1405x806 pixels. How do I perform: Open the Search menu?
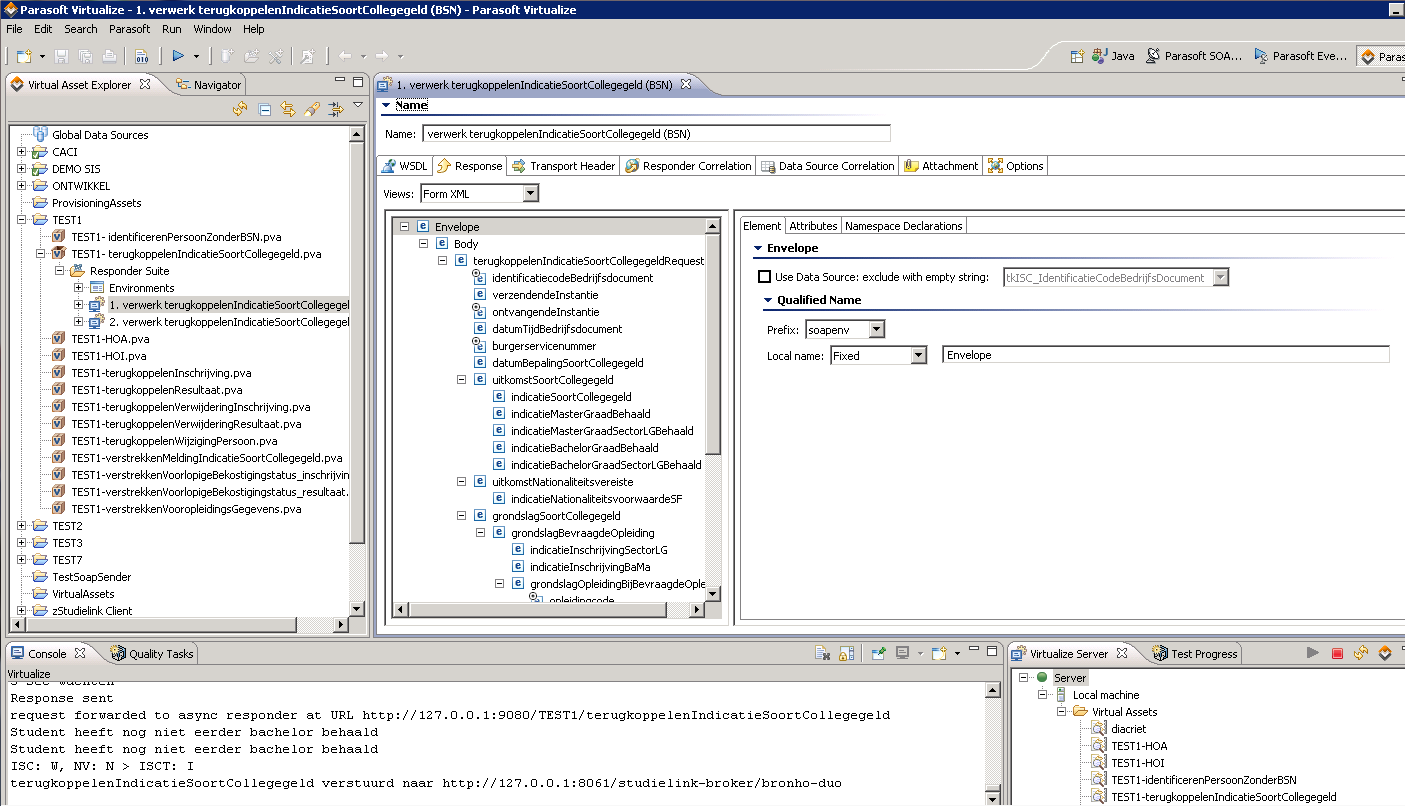point(81,29)
